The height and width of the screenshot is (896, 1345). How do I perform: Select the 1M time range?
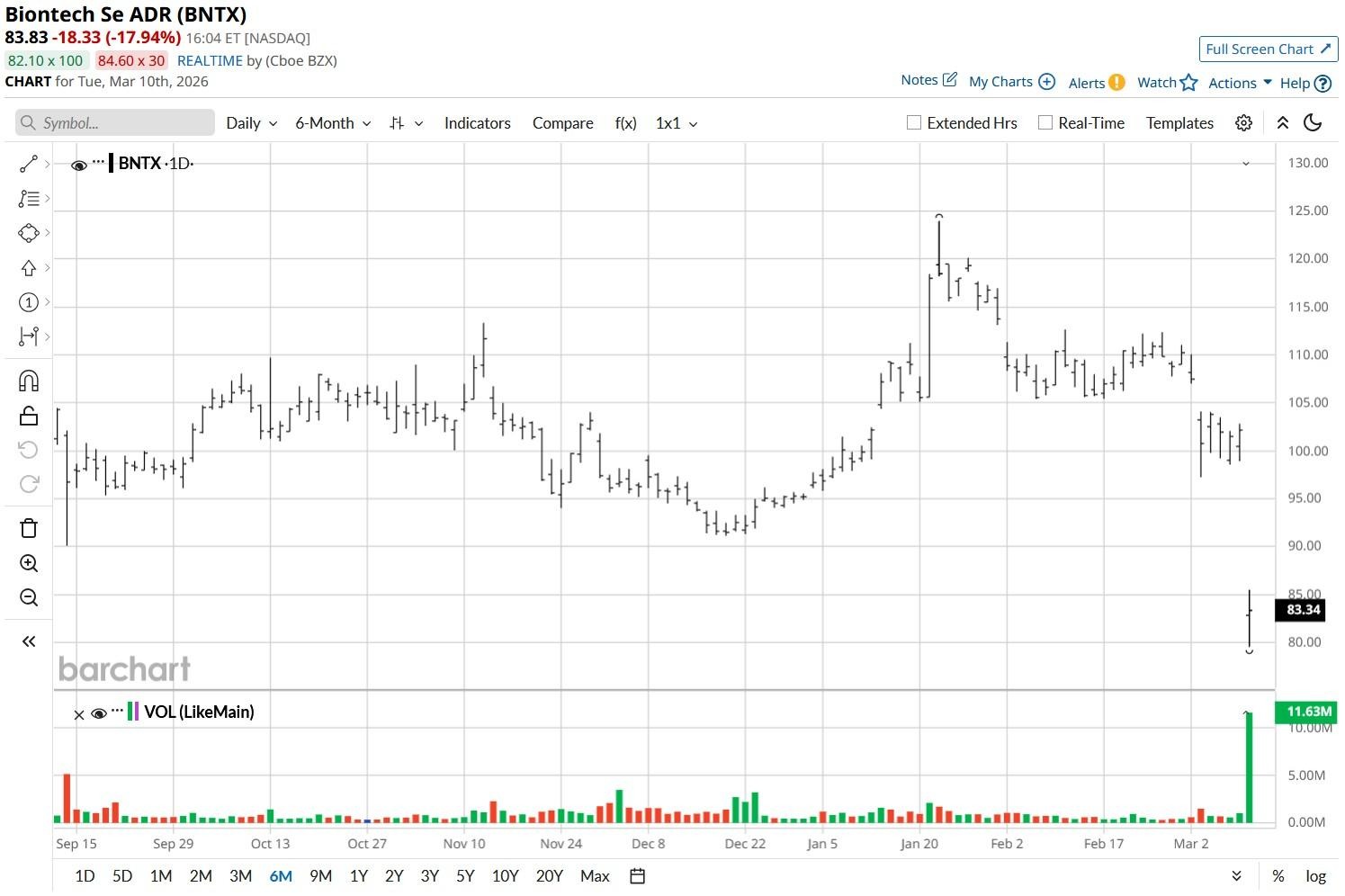pyautogui.click(x=161, y=876)
